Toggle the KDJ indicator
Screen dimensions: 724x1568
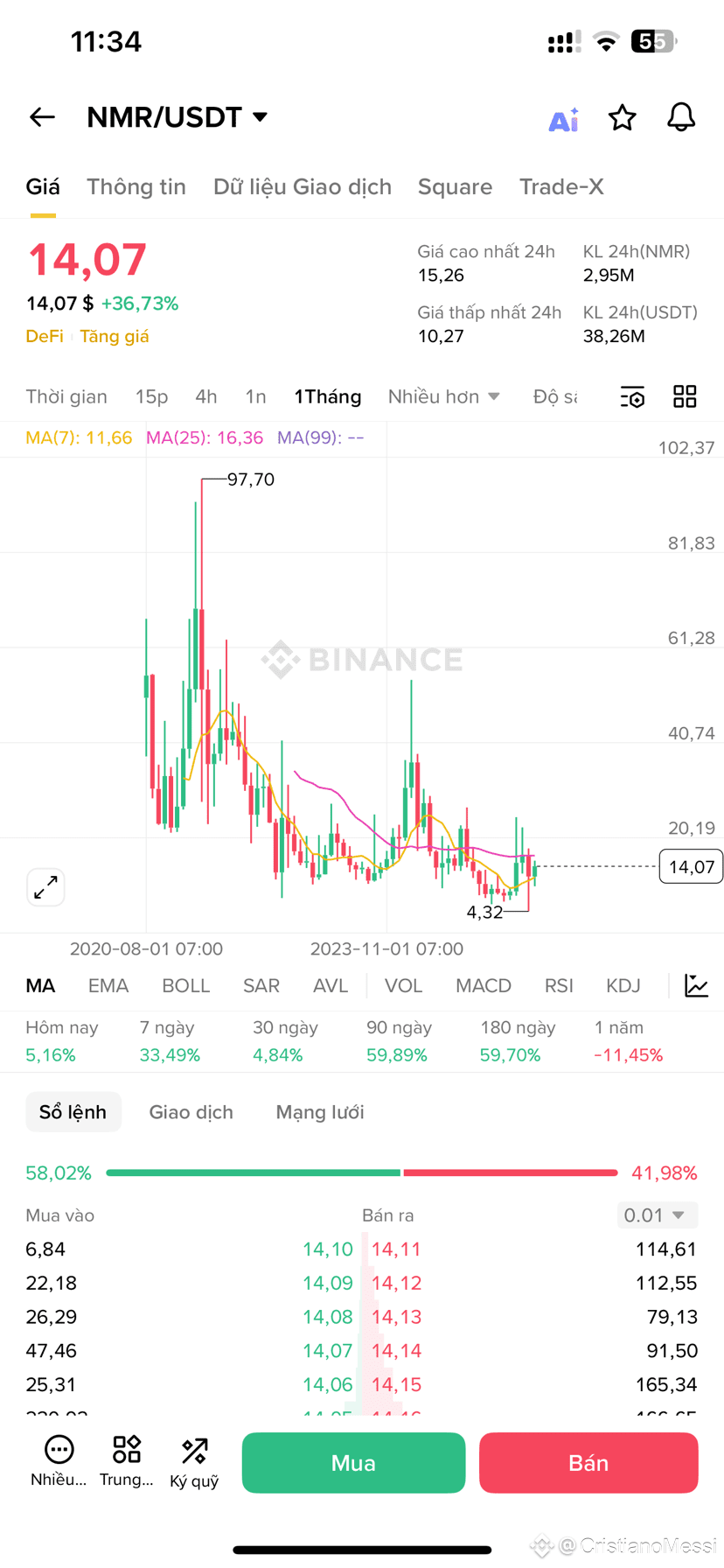623,986
